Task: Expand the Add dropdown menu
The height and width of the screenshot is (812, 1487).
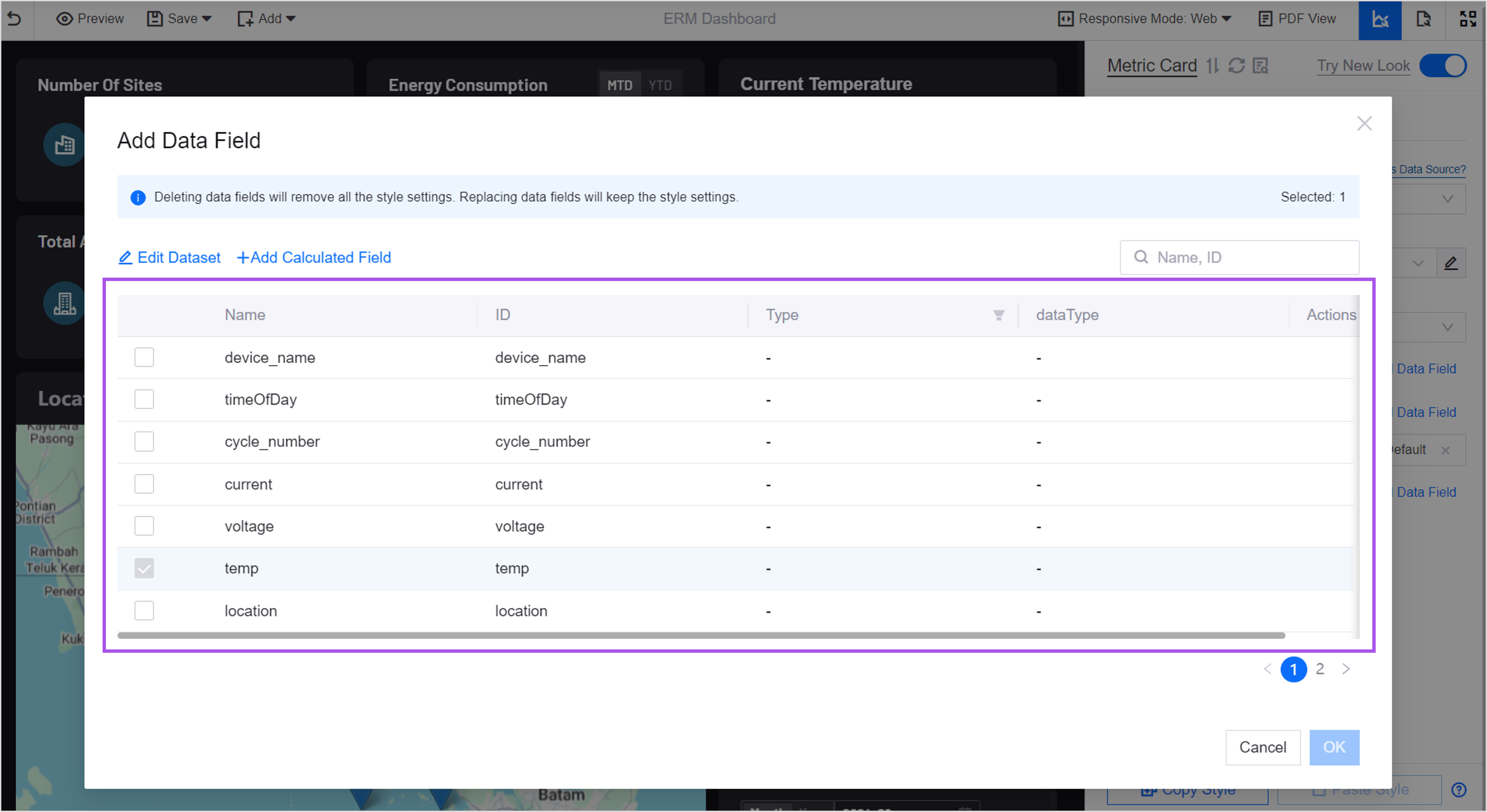Action: click(266, 19)
